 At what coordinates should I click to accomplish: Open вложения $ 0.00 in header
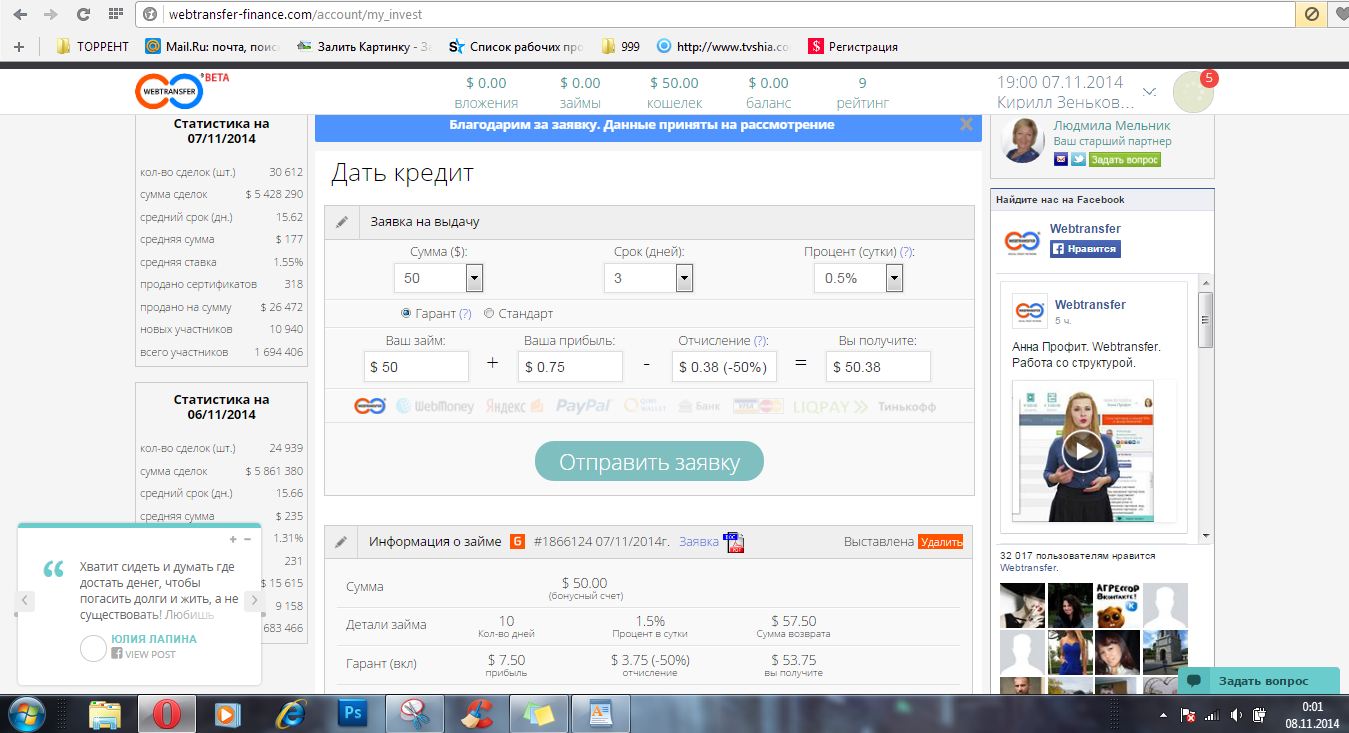point(486,92)
